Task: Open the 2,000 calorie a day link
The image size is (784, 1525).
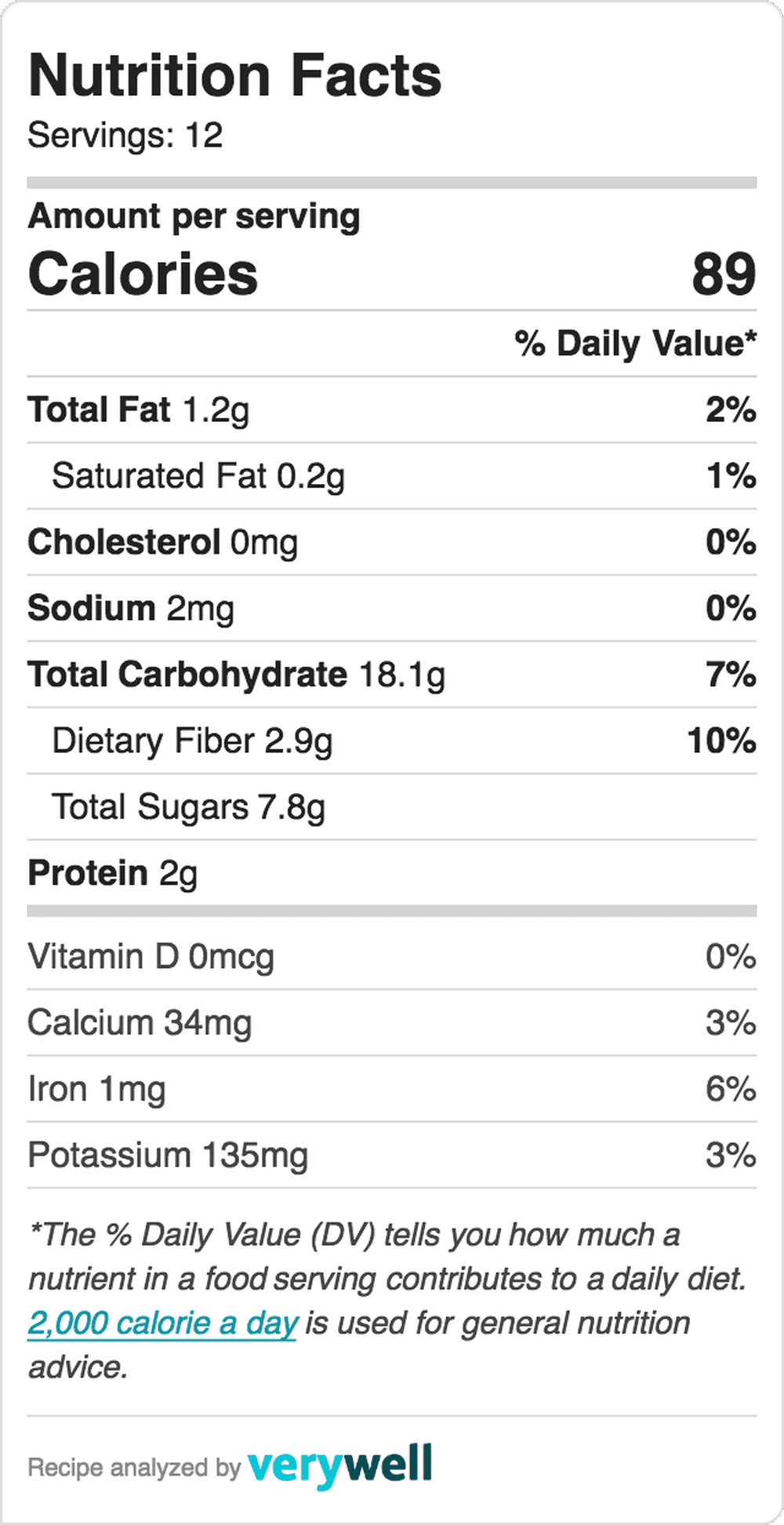Action: [x=162, y=1323]
